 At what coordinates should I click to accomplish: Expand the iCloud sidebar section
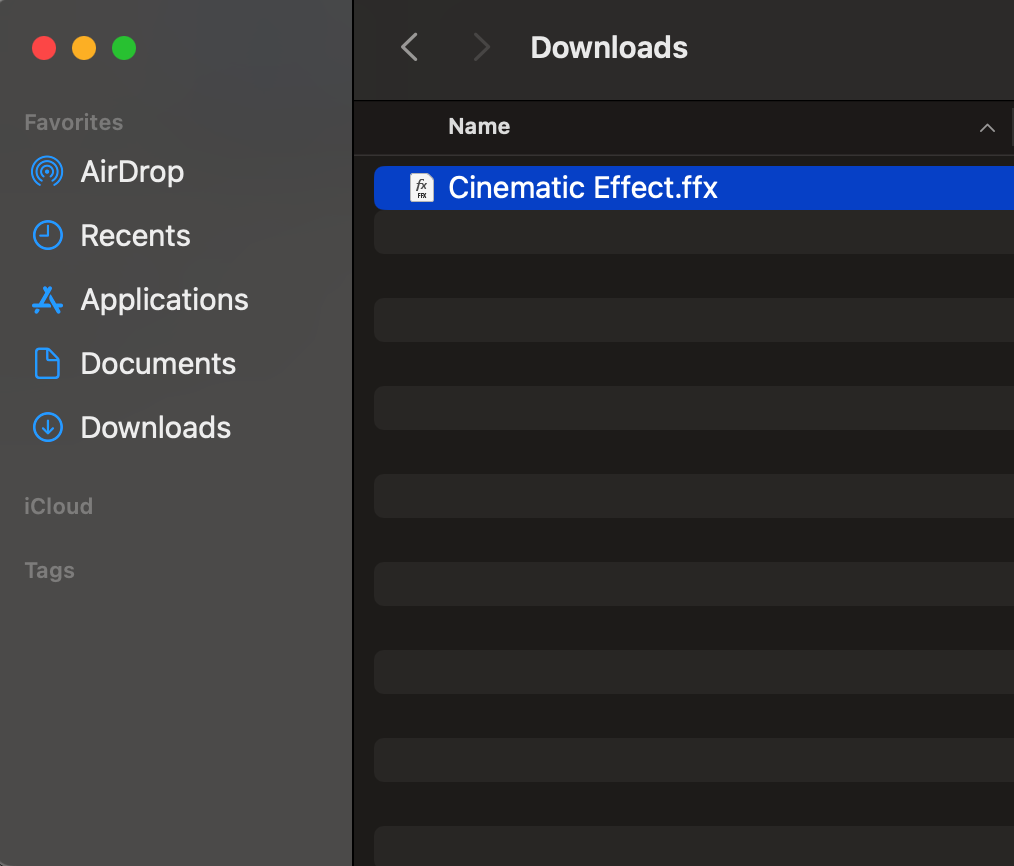(58, 506)
